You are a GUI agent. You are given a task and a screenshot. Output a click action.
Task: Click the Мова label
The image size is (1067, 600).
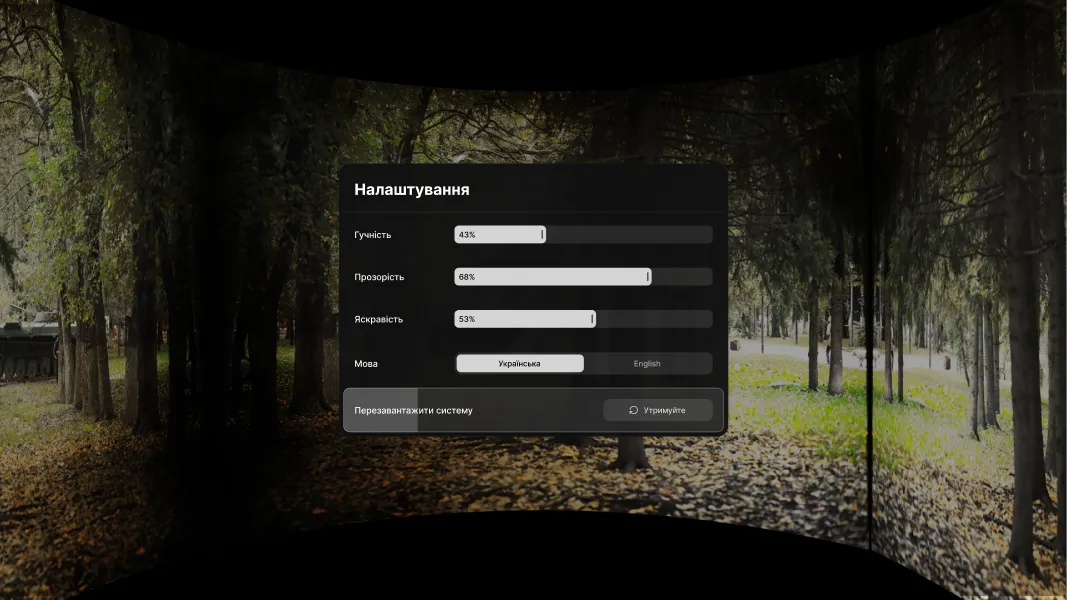(x=365, y=363)
